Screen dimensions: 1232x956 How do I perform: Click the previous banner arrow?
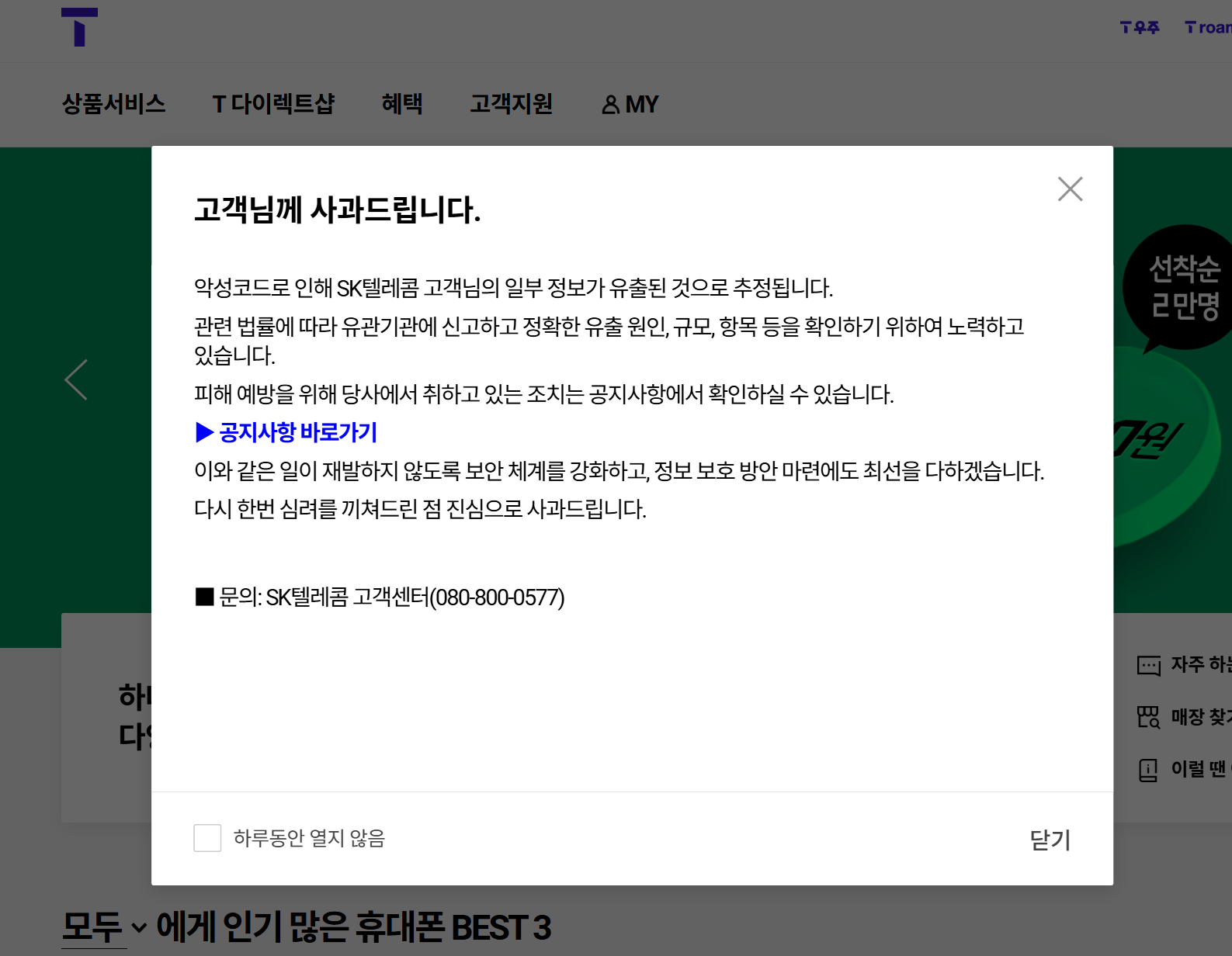[76, 379]
